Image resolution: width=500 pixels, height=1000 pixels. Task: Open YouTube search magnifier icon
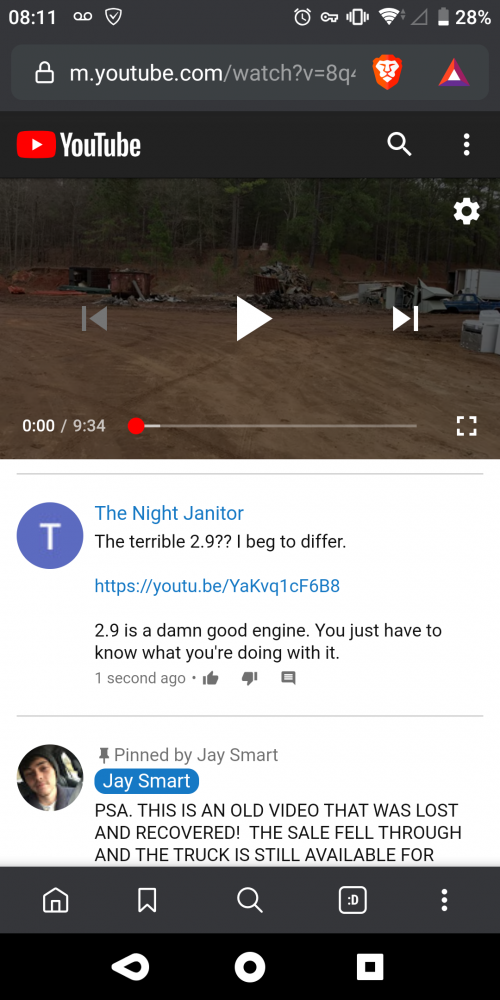pos(399,145)
